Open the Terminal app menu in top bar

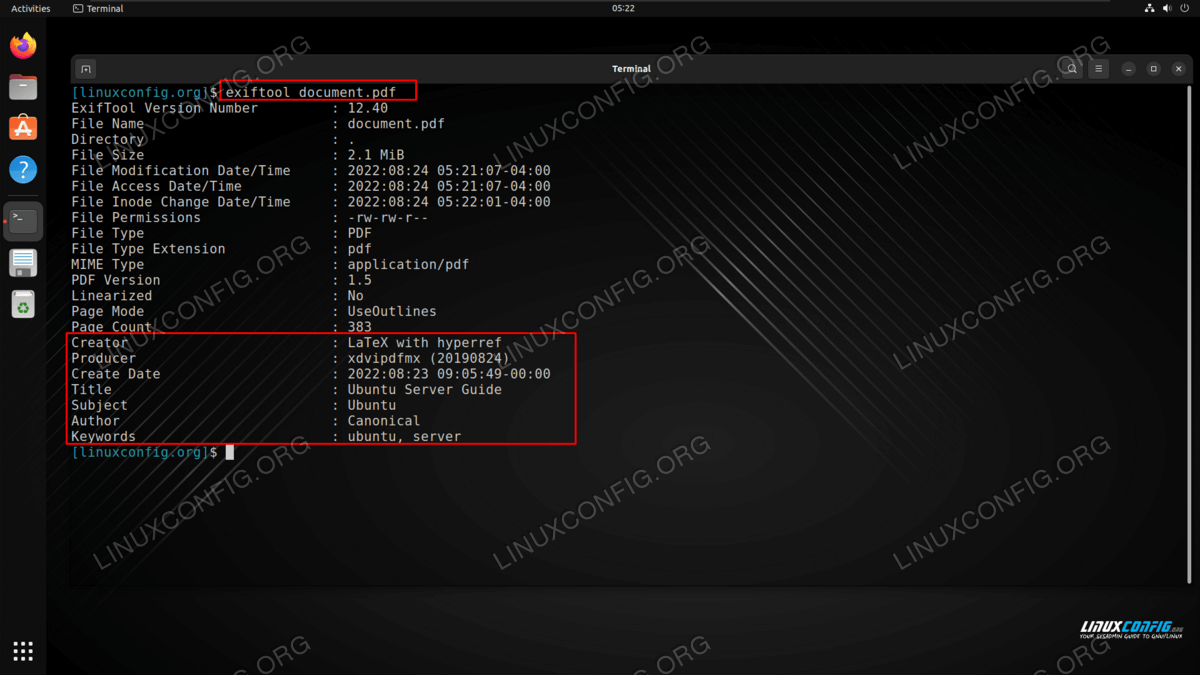98,8
